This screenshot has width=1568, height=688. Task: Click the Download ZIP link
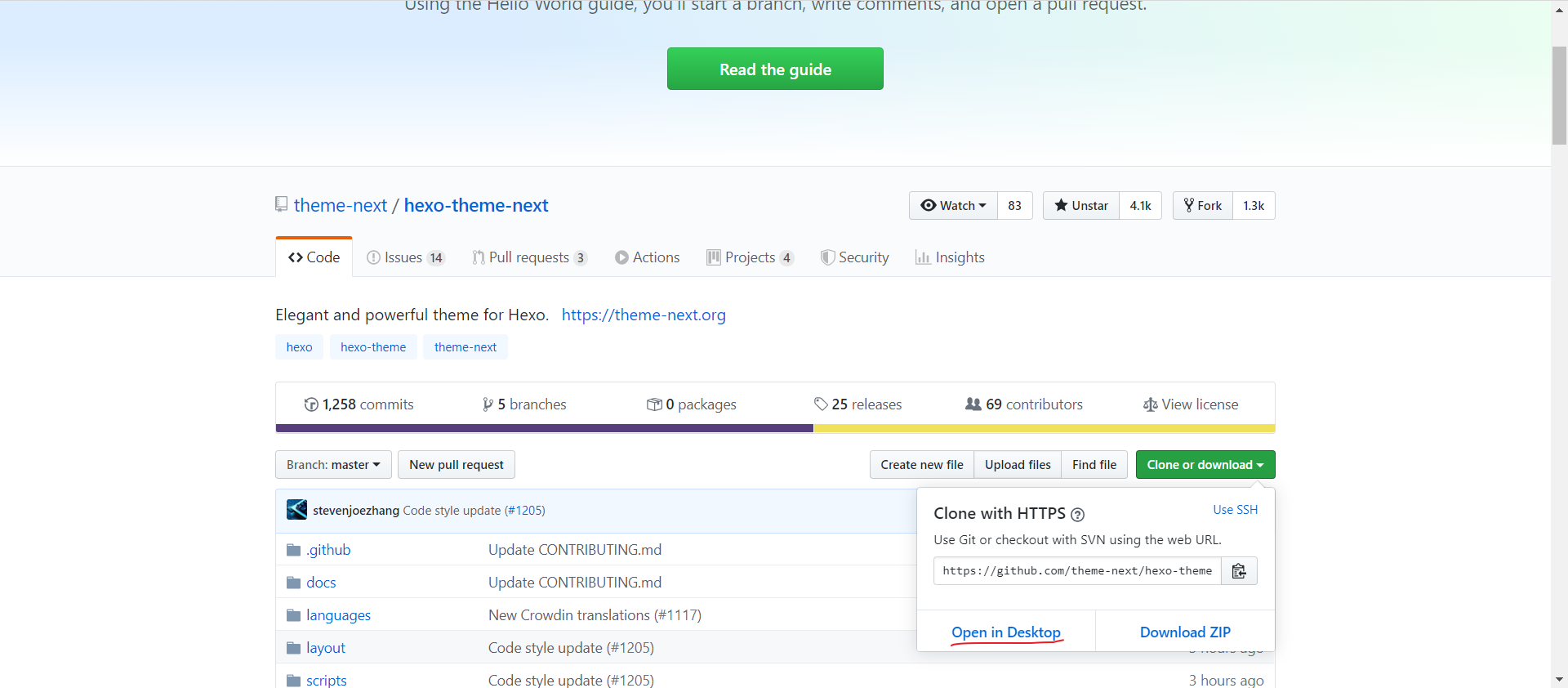tap(1184, 632)
